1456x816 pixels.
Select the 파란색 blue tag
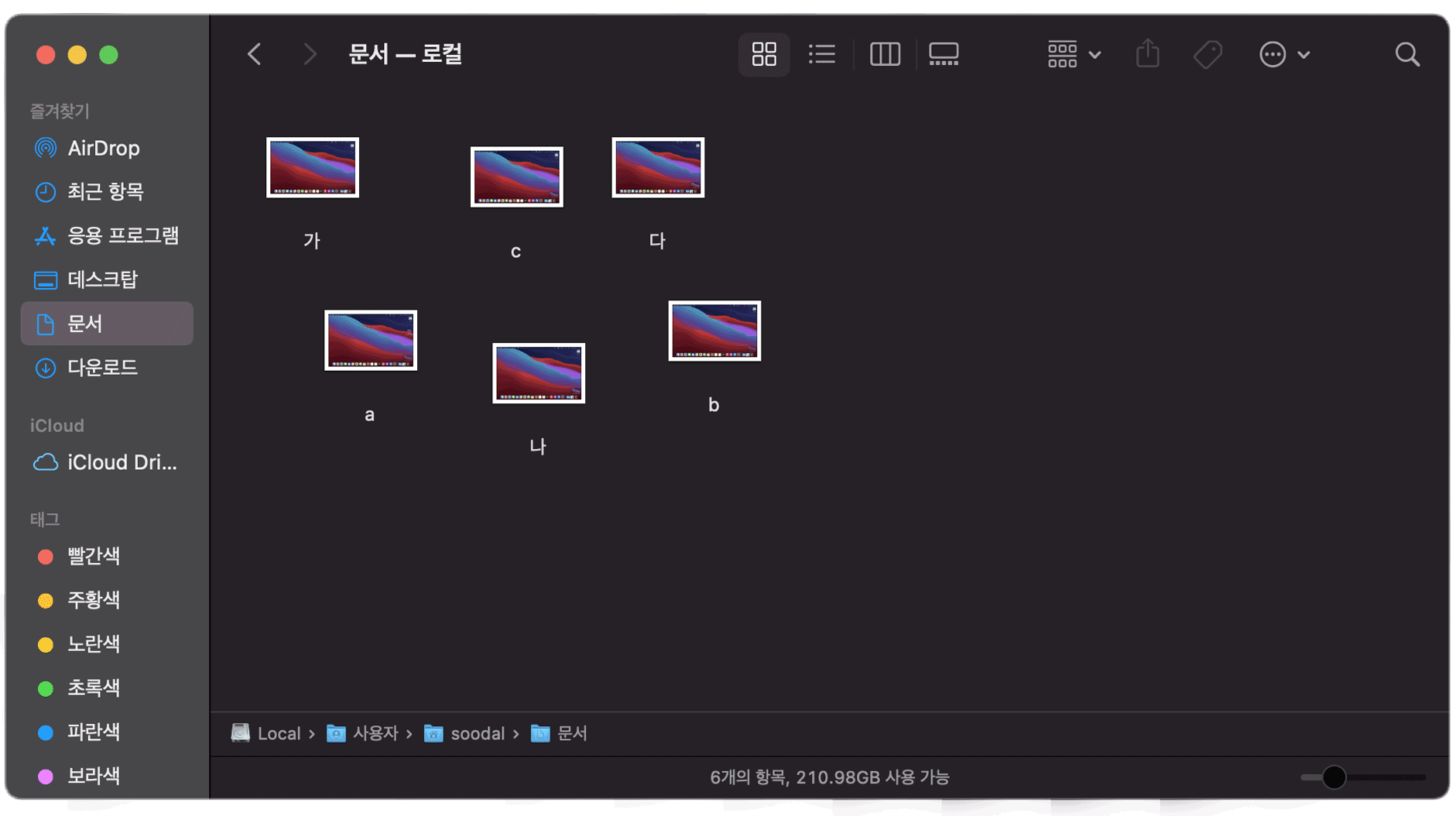pyautogui.click(x=107, y=732)
